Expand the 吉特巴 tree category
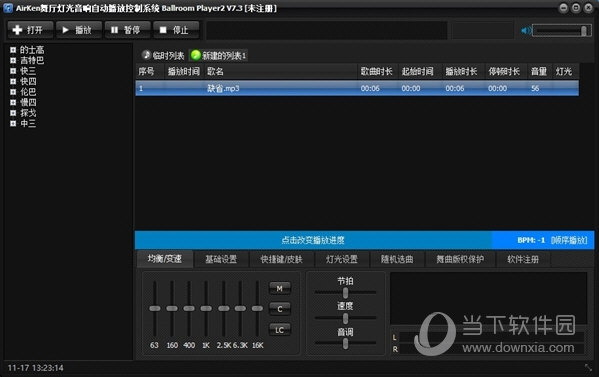Screen dimensions: 599x377 tap(13, 60)
